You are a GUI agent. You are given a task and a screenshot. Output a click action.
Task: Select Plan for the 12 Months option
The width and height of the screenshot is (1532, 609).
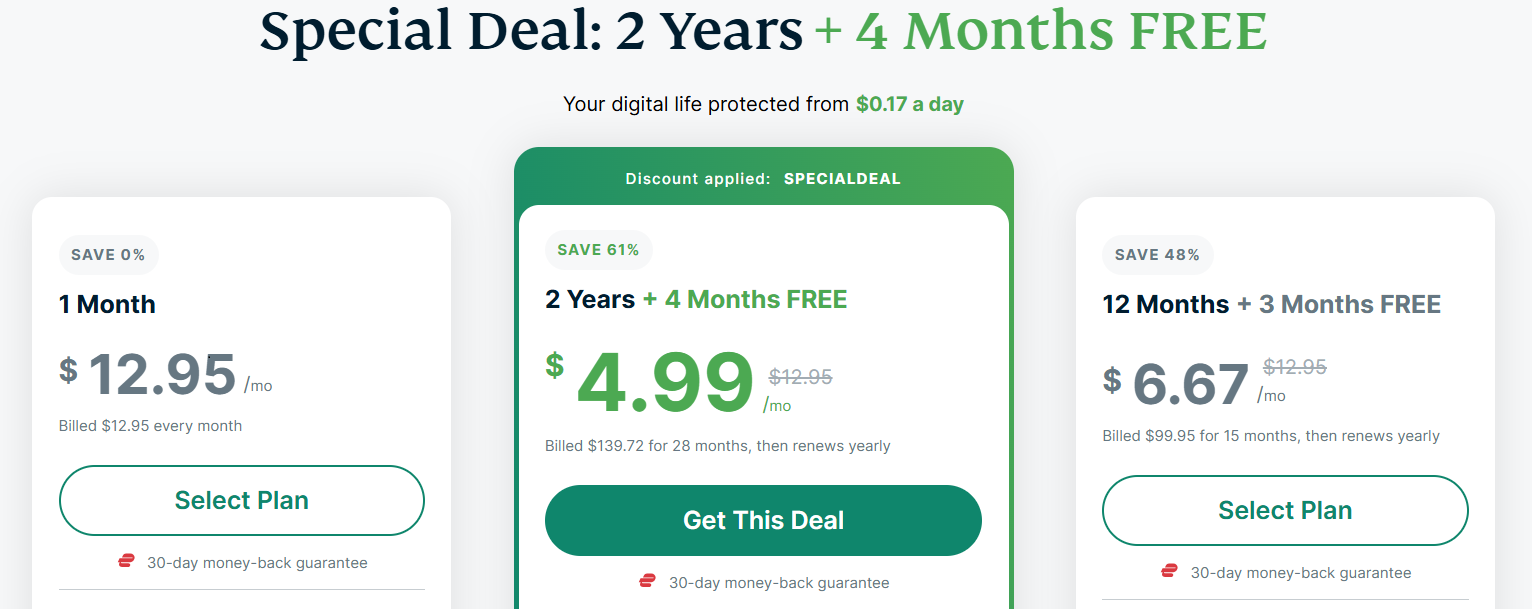tap(1285, 510)
